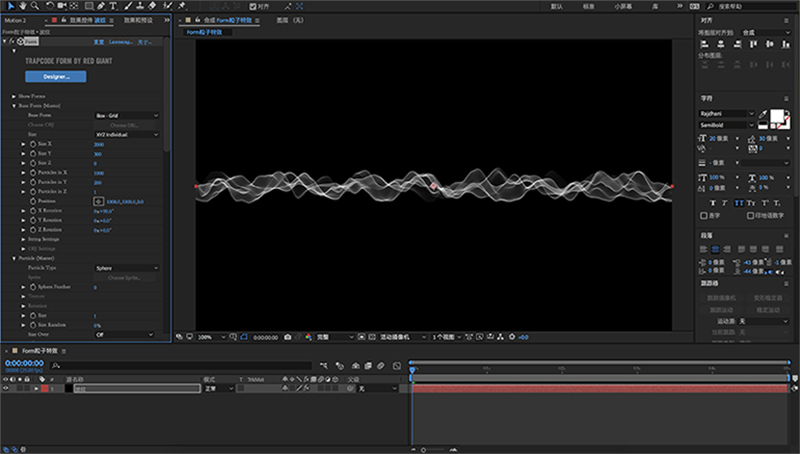Open the 活动摄像机 camera view dropdown

[x=403, y=337]
